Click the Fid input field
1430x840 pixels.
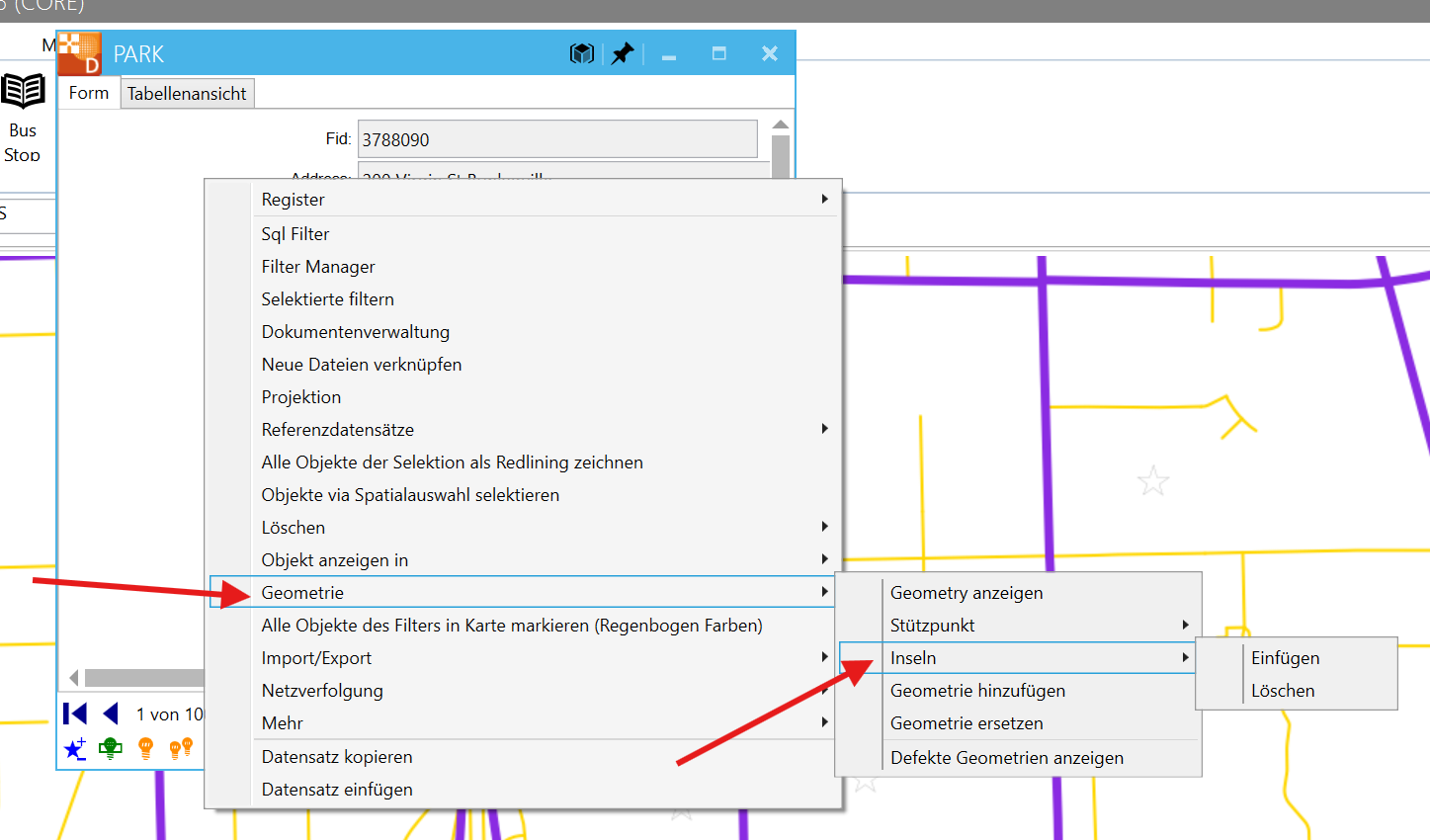click(x=557, y=139)
